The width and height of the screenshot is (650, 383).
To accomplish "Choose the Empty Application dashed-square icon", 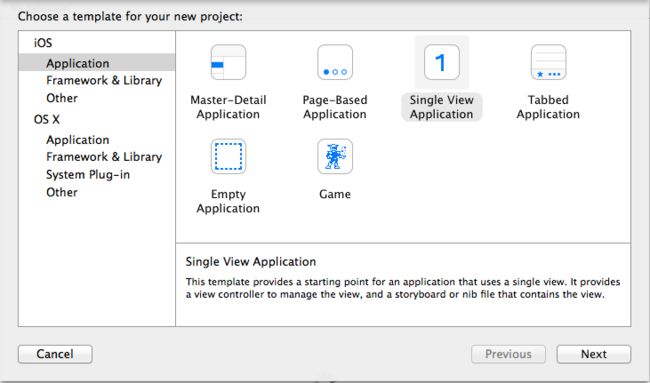I will click(228, 156).
